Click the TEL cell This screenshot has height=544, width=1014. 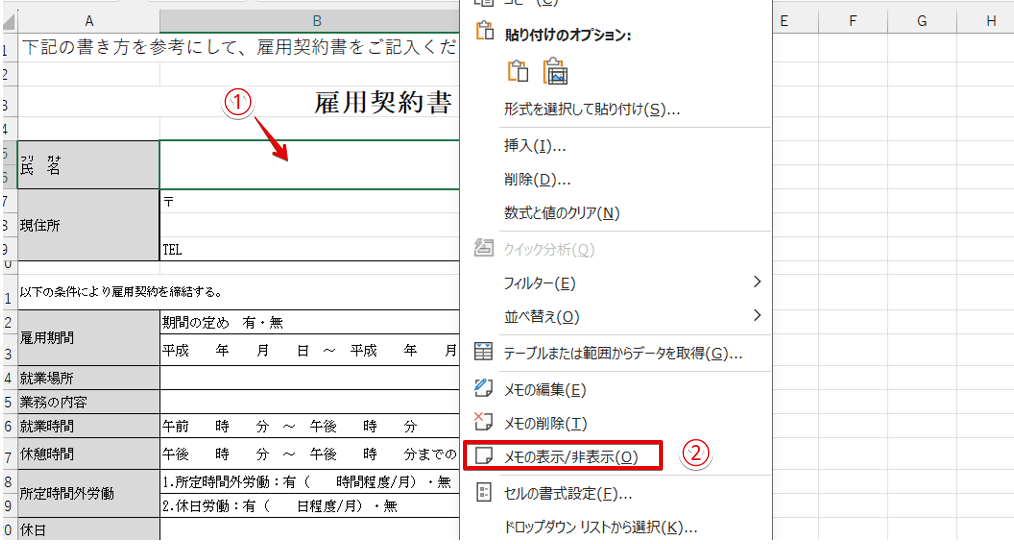tap(309, 249)
